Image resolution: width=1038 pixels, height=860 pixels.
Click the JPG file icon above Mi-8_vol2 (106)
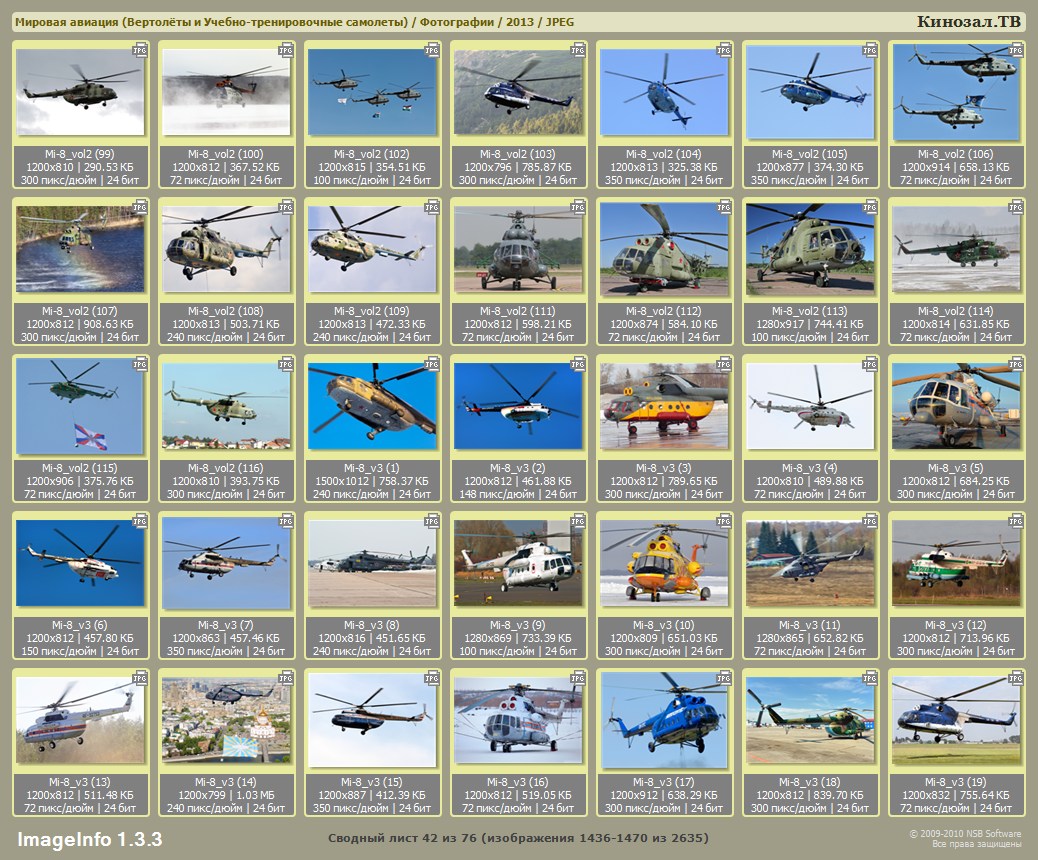tap(1016, 50)
